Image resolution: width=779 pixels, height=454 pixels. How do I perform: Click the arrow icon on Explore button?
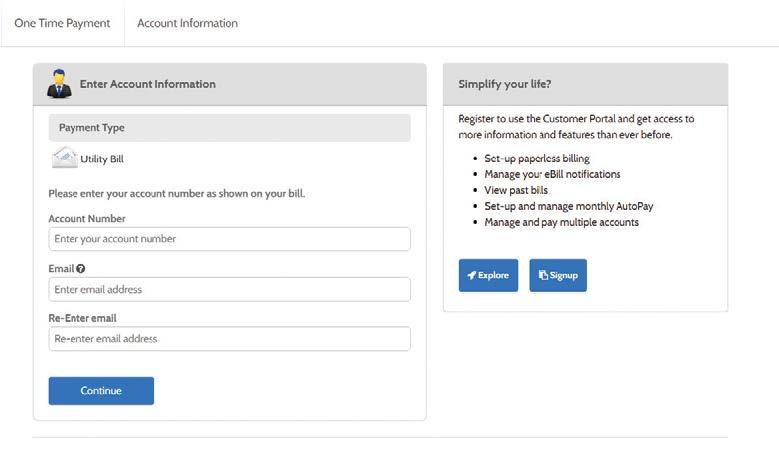pyautogui.click(x=471, y=276)
